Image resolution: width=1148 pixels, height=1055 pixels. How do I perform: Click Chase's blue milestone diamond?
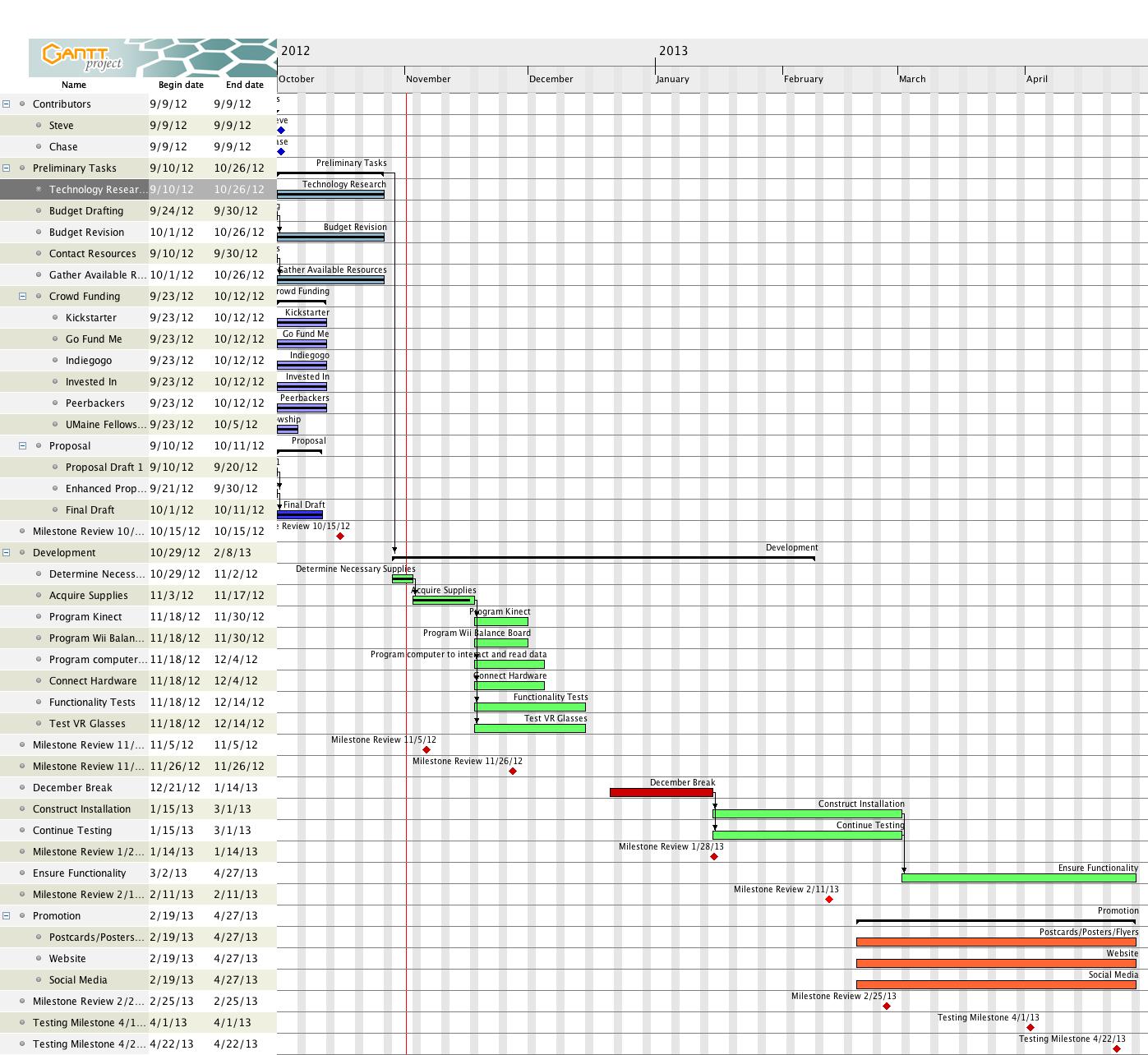(279, 152)
